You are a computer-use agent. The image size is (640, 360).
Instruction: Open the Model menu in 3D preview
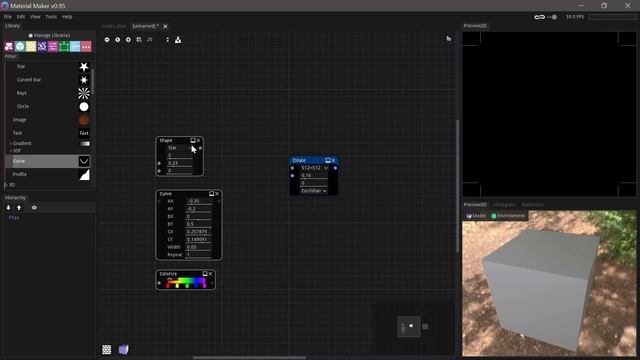pos(476,216)
